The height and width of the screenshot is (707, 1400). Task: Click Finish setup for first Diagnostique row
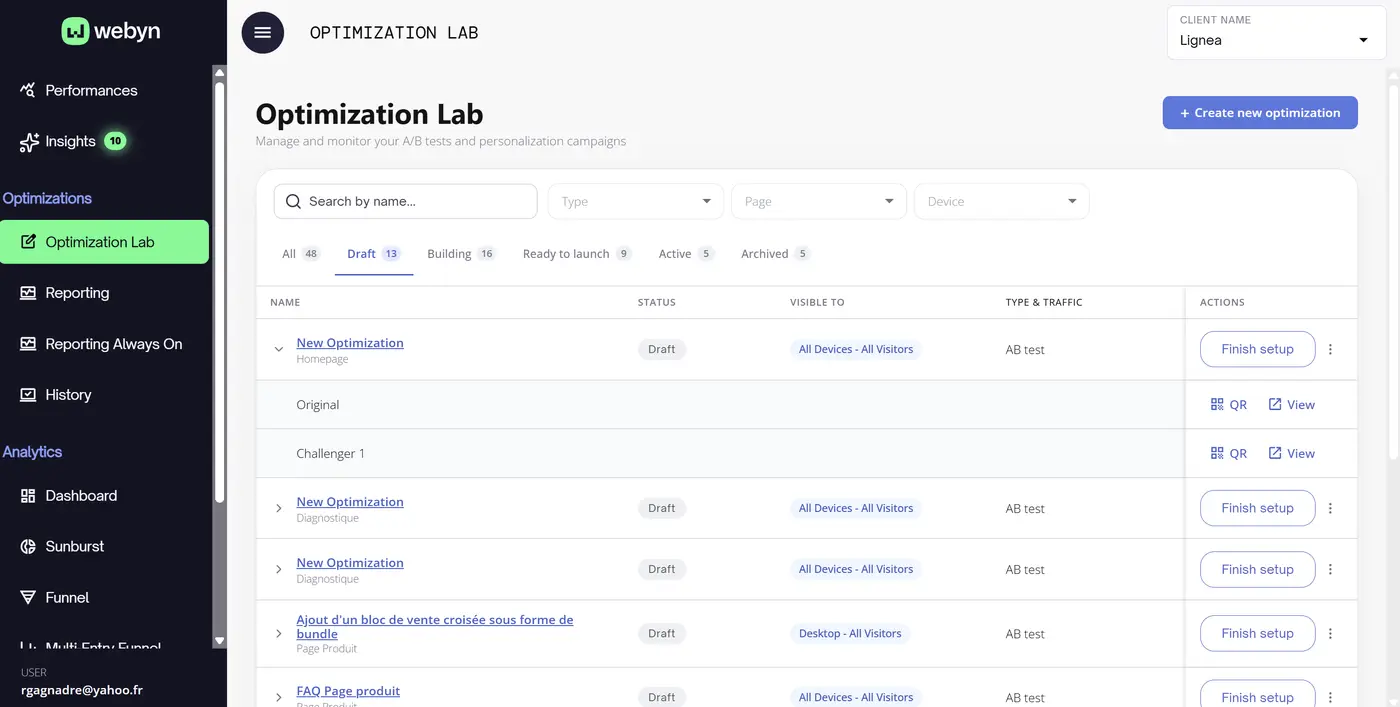coord(1257,509)
